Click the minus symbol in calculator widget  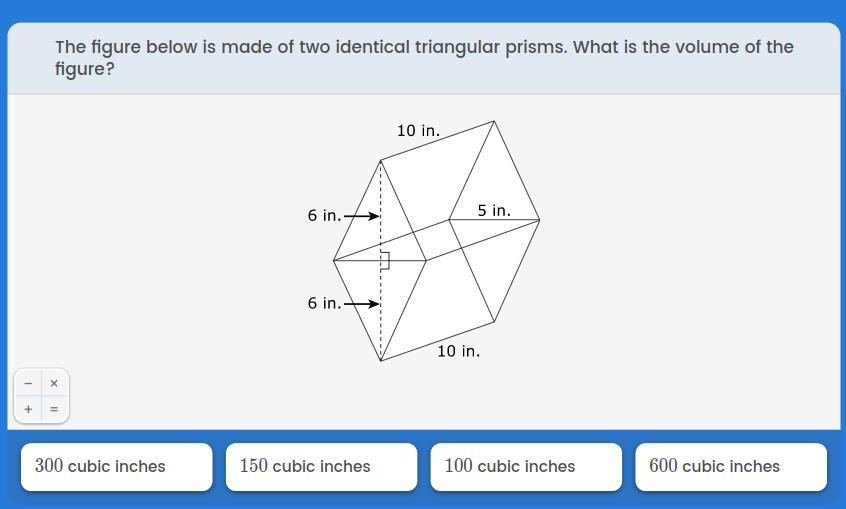coord(28,383)
